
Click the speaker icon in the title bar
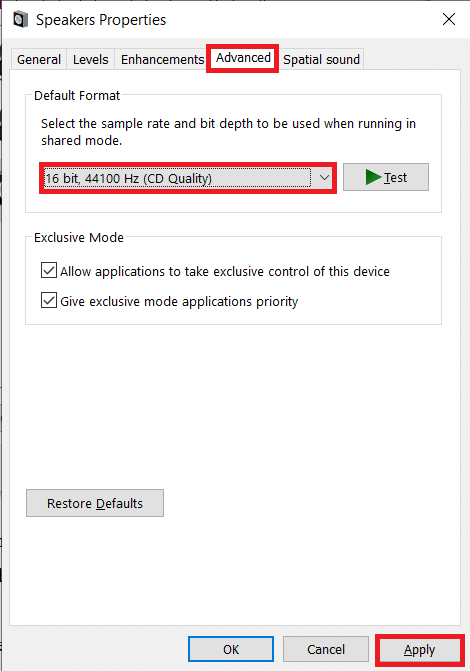(21, 20)
